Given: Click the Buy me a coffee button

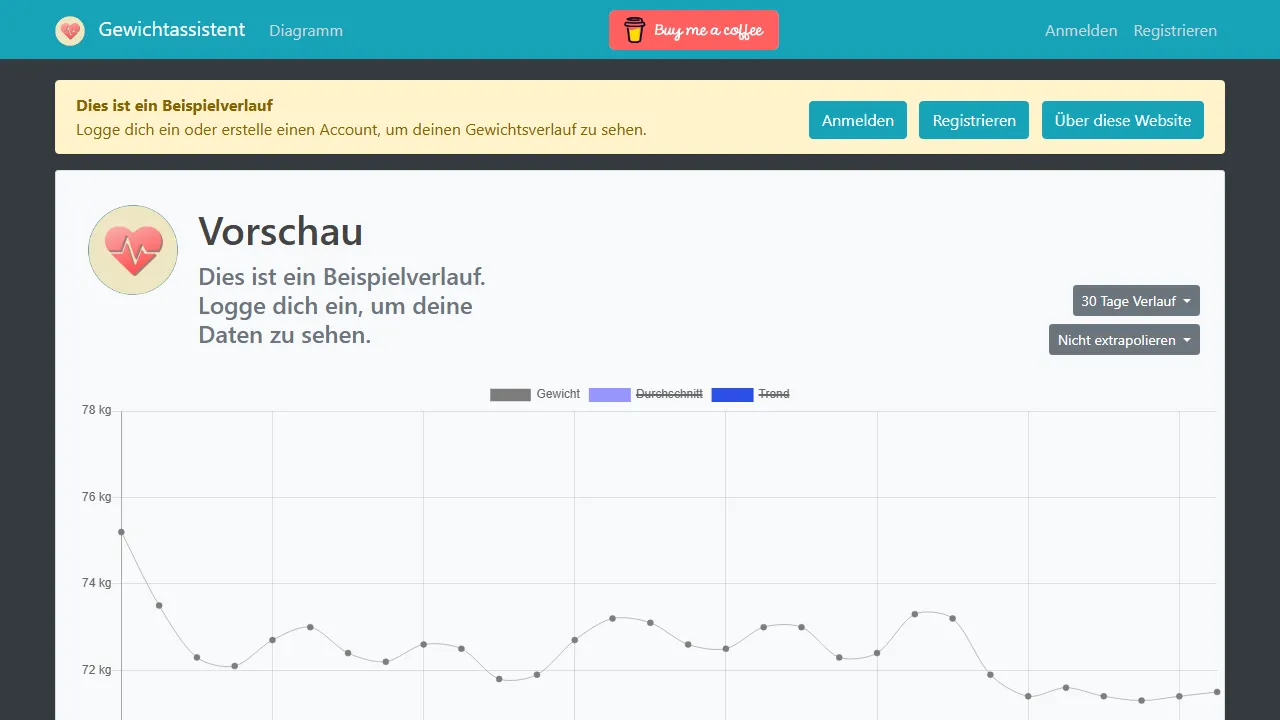Looking at the screenshot, I should pyautogui.click(x=693, y=30).
